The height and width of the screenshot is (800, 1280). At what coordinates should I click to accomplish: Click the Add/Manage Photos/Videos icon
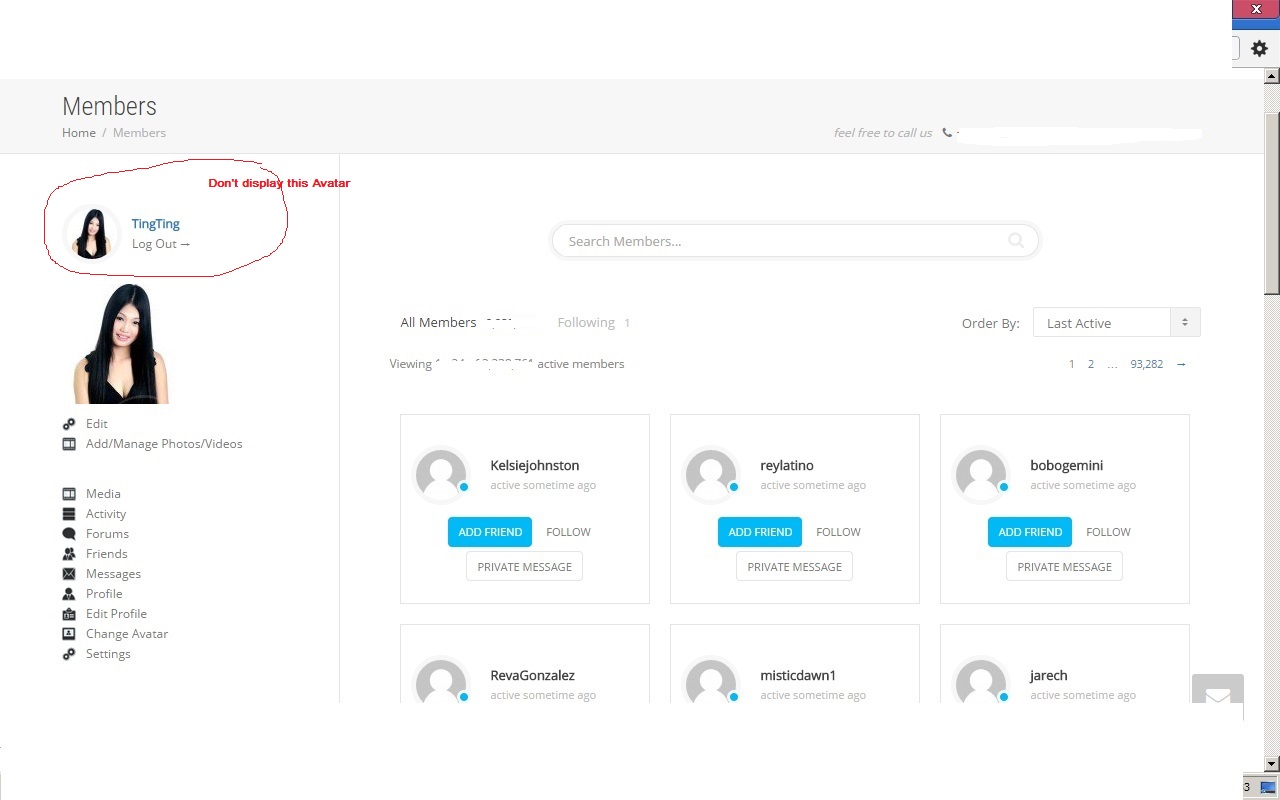pos(69,444)
